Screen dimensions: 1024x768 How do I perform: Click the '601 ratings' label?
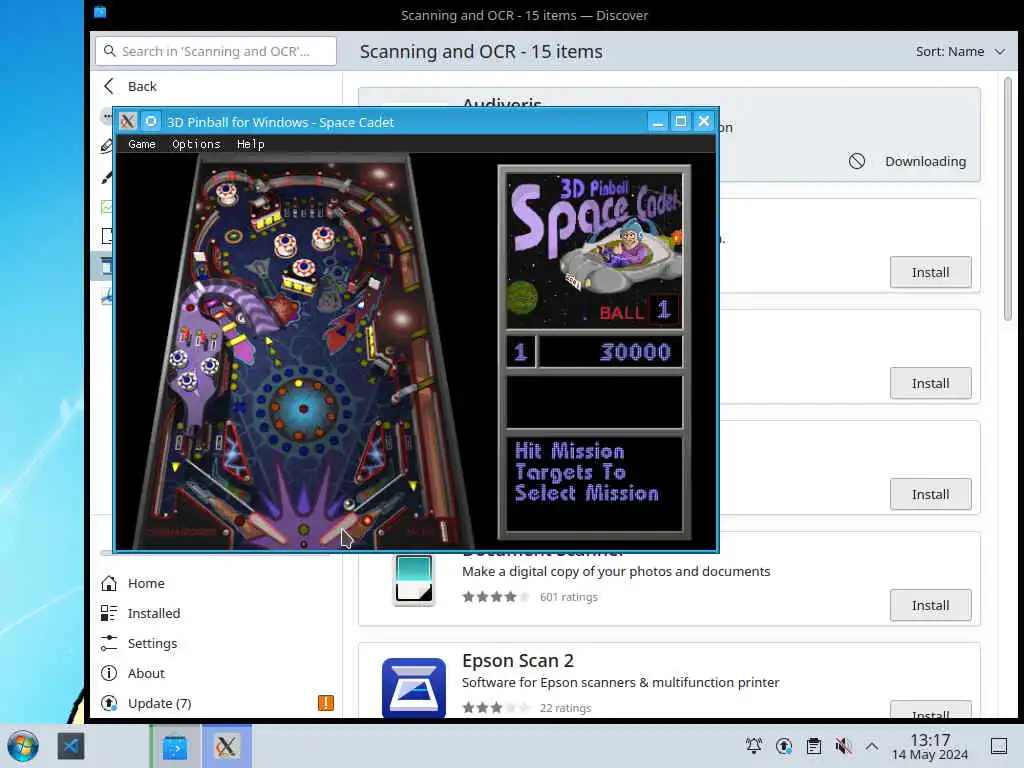tap(568, 597)
